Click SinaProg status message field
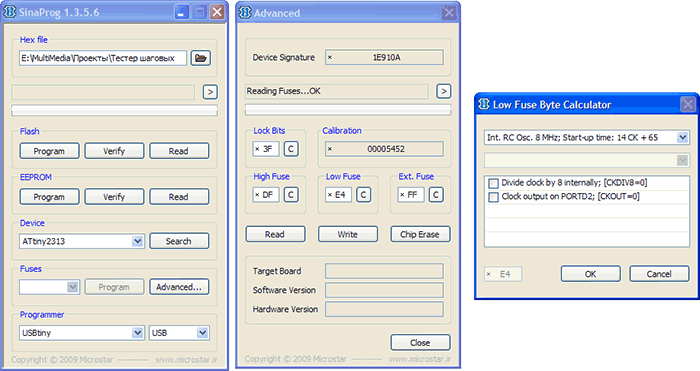Viewport: 700px width, 371px height. tap(103, 92)
